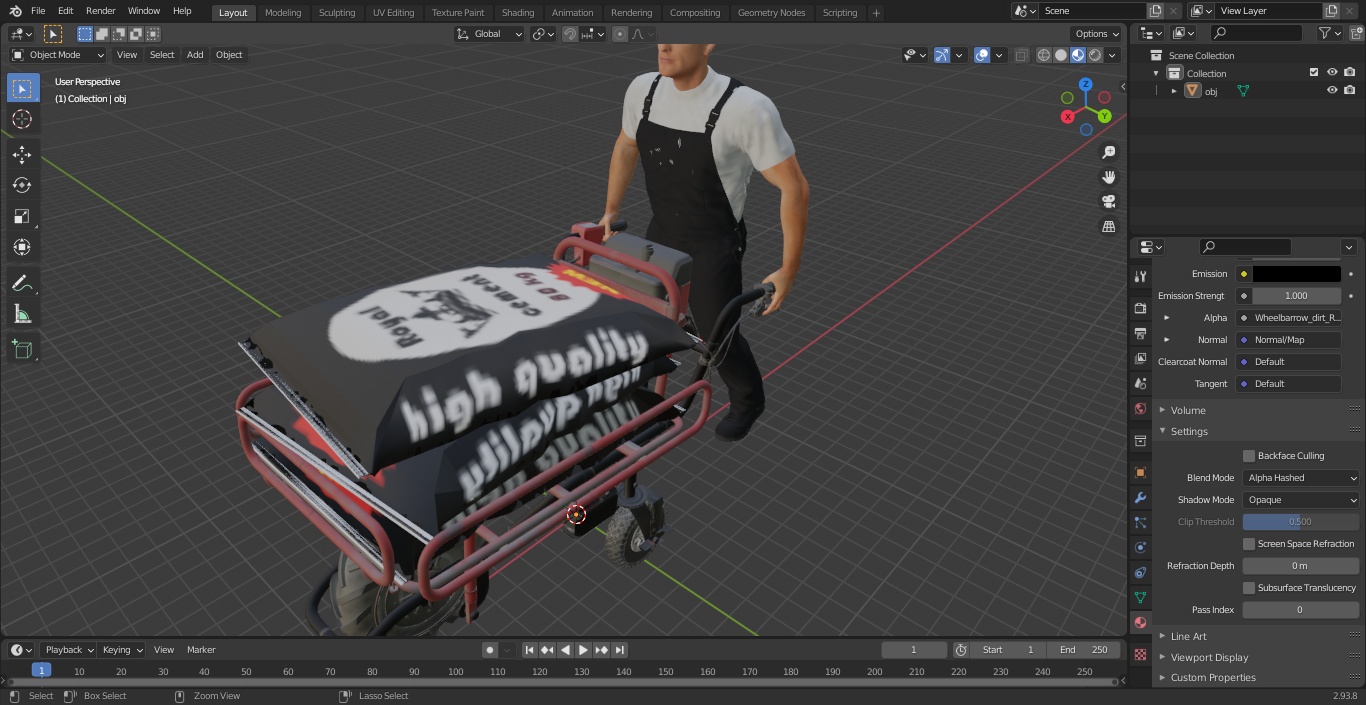Viewport: 1366px width, 705px height.
Task: Open the Object Data properties tab
Action: point(1140,597)
